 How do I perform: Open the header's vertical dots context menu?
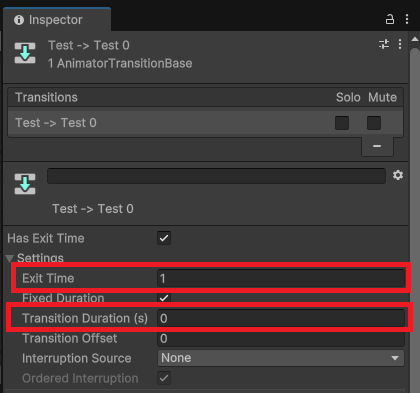coord(400,44)
